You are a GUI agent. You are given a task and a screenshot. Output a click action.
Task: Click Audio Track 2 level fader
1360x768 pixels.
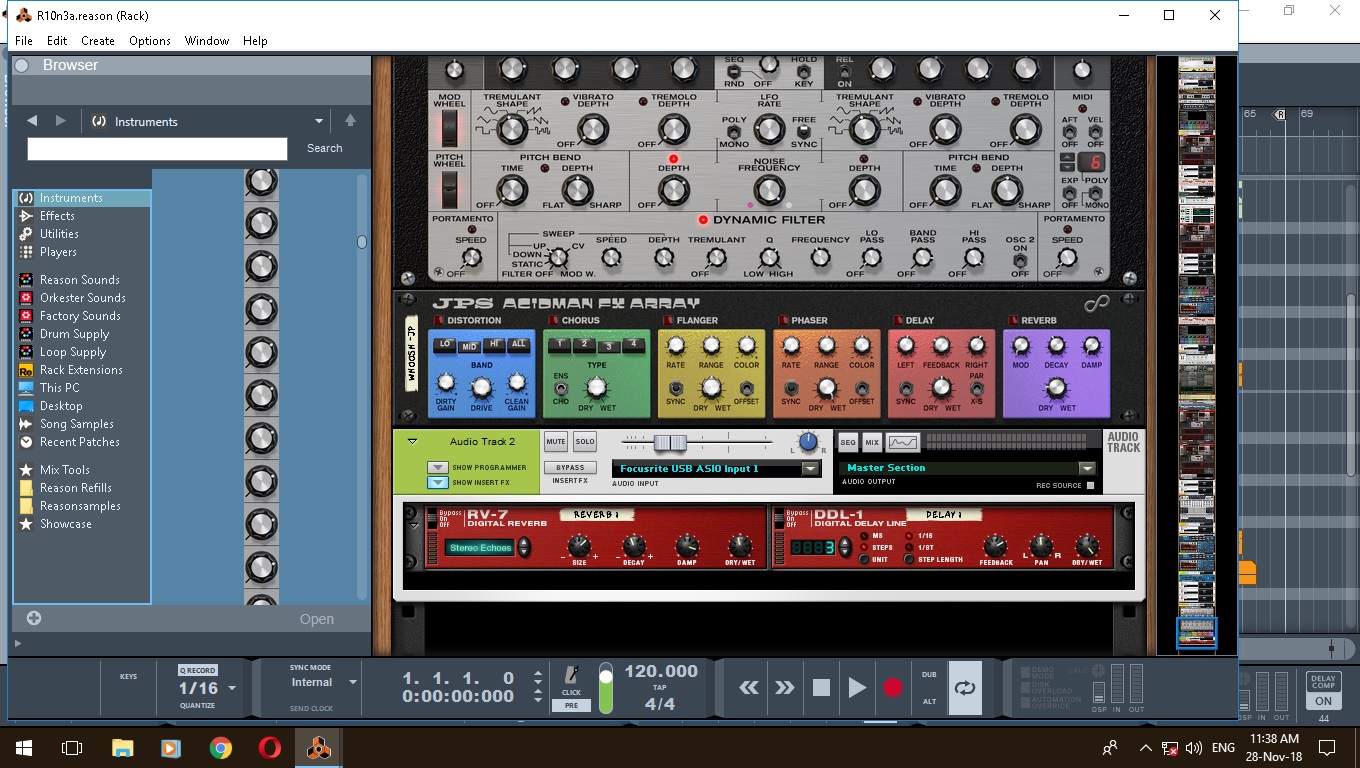(x=670, y=442)
